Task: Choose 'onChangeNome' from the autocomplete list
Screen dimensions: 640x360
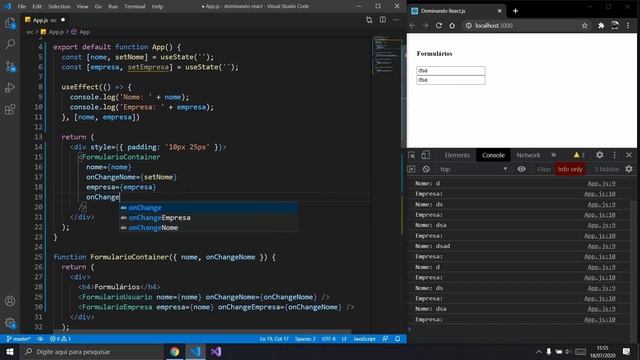Action: (x=209, y=228)
